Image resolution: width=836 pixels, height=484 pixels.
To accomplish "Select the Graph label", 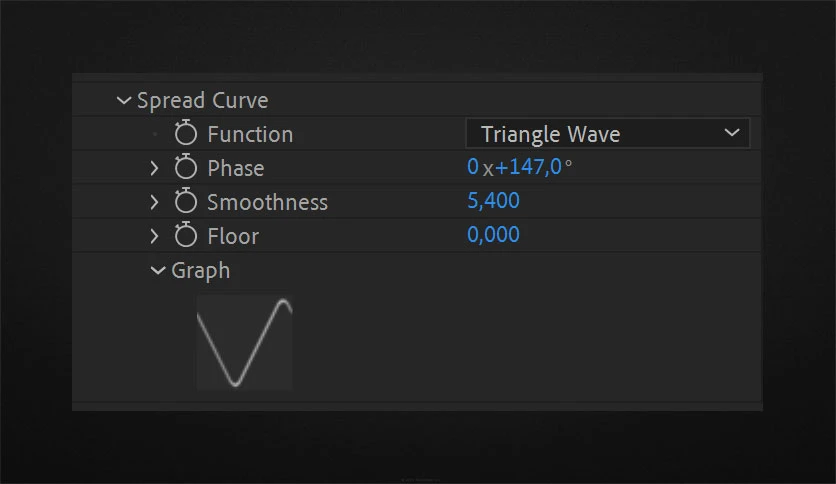I will coord(200,271).
